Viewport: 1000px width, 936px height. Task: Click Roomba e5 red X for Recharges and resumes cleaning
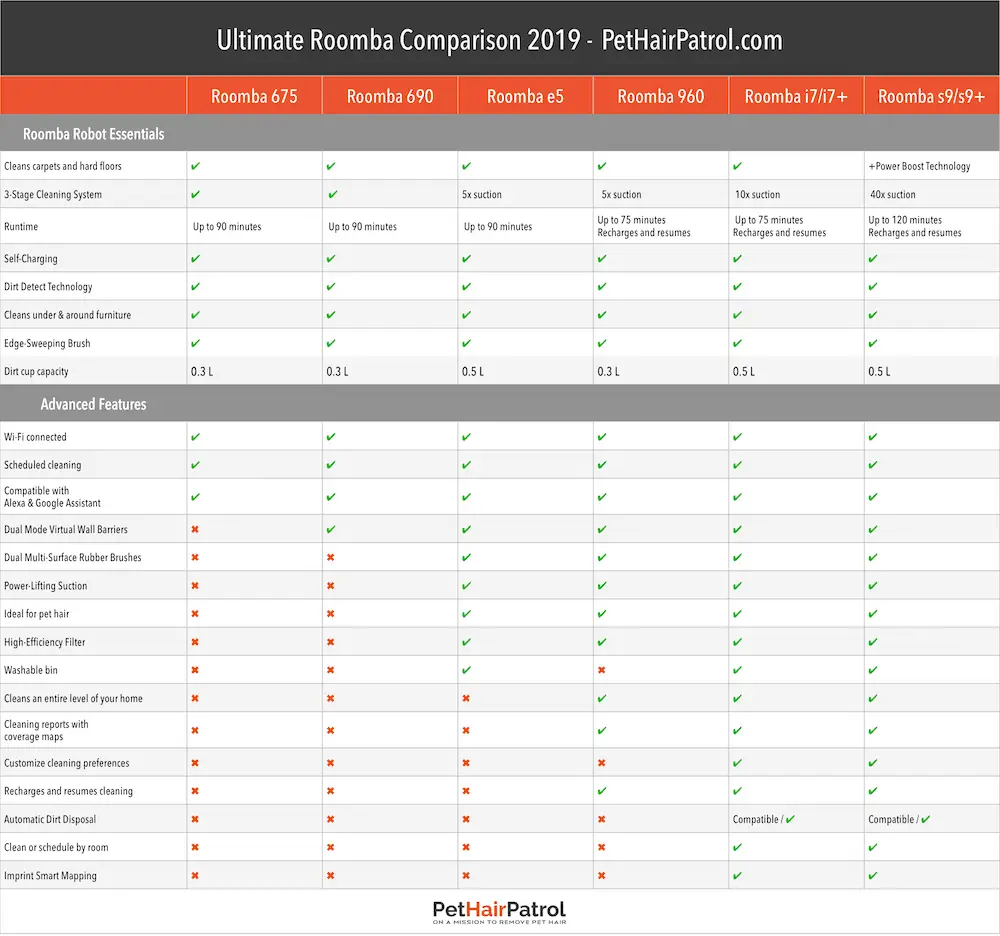click(466, 791)
